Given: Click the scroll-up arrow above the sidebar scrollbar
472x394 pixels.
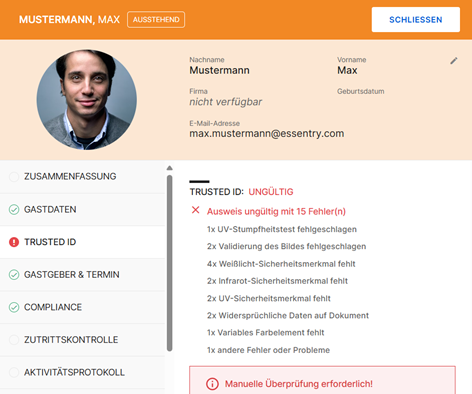Looking at the screenshot, I should click(x=169, y=168).
